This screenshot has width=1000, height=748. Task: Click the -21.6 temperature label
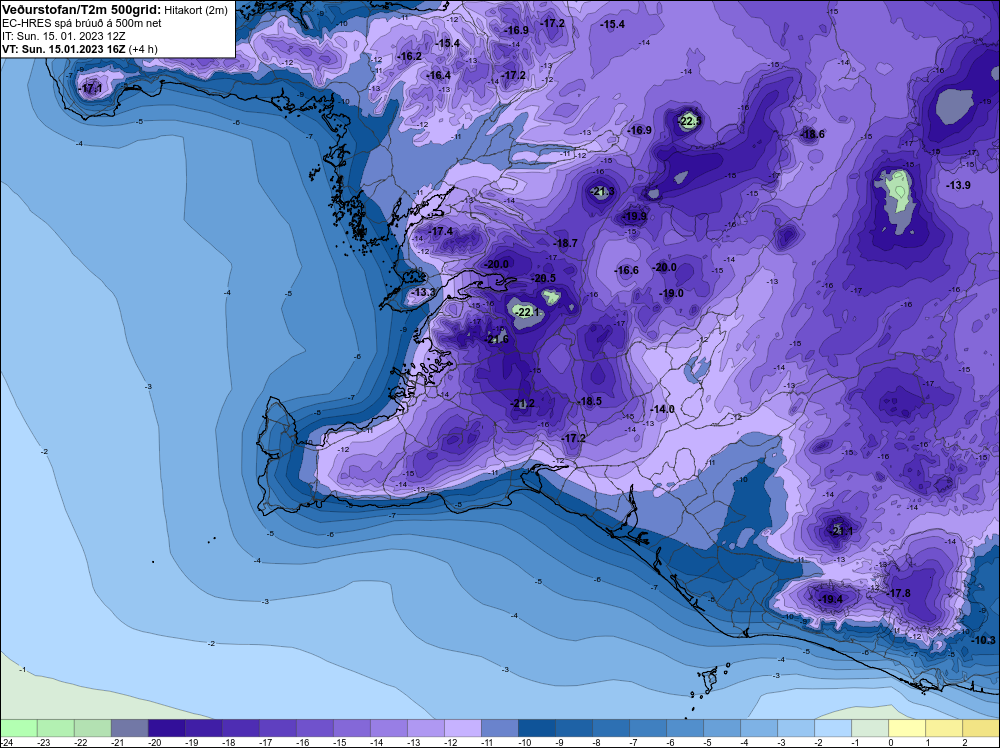pos(497,339)
